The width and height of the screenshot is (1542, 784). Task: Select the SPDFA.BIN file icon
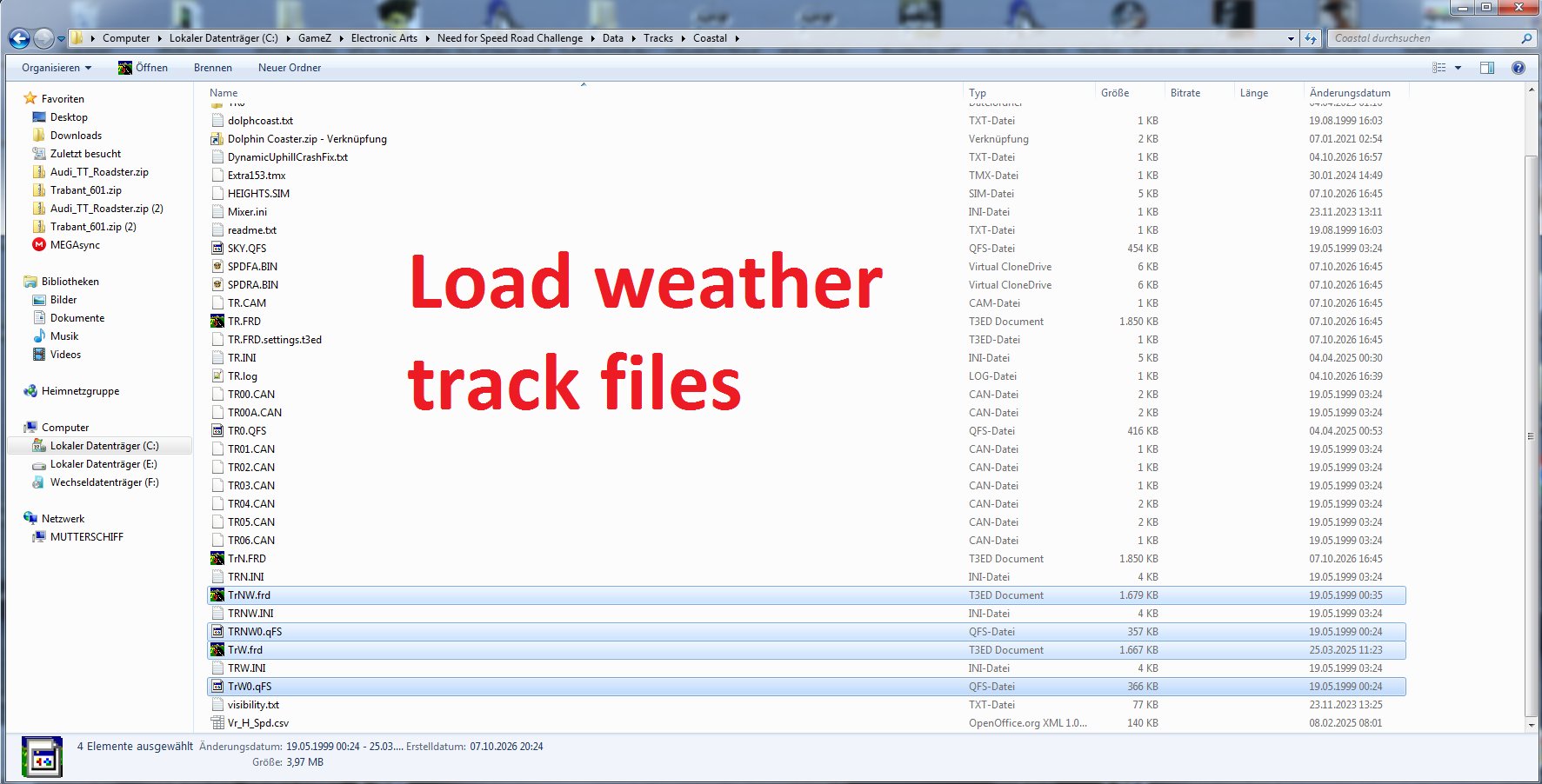(217, 267)
